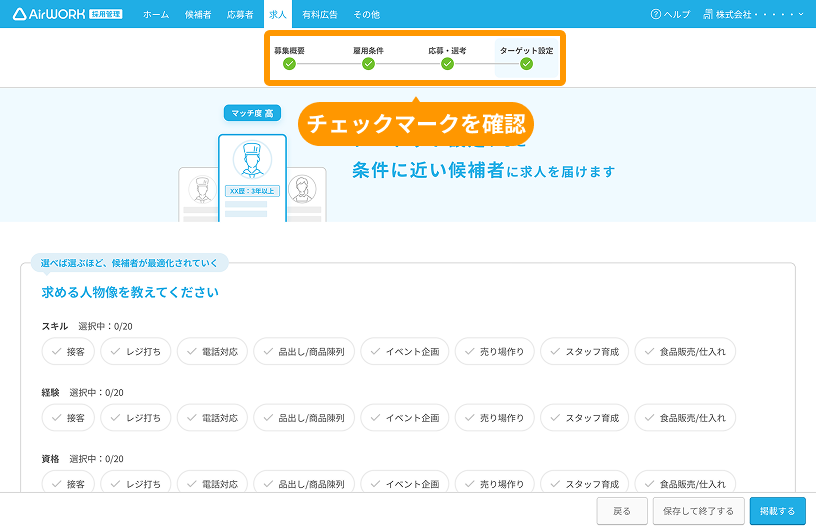Select イベント企画 chip under 資格
Screen dimensions: 816x531
point(405,482)
